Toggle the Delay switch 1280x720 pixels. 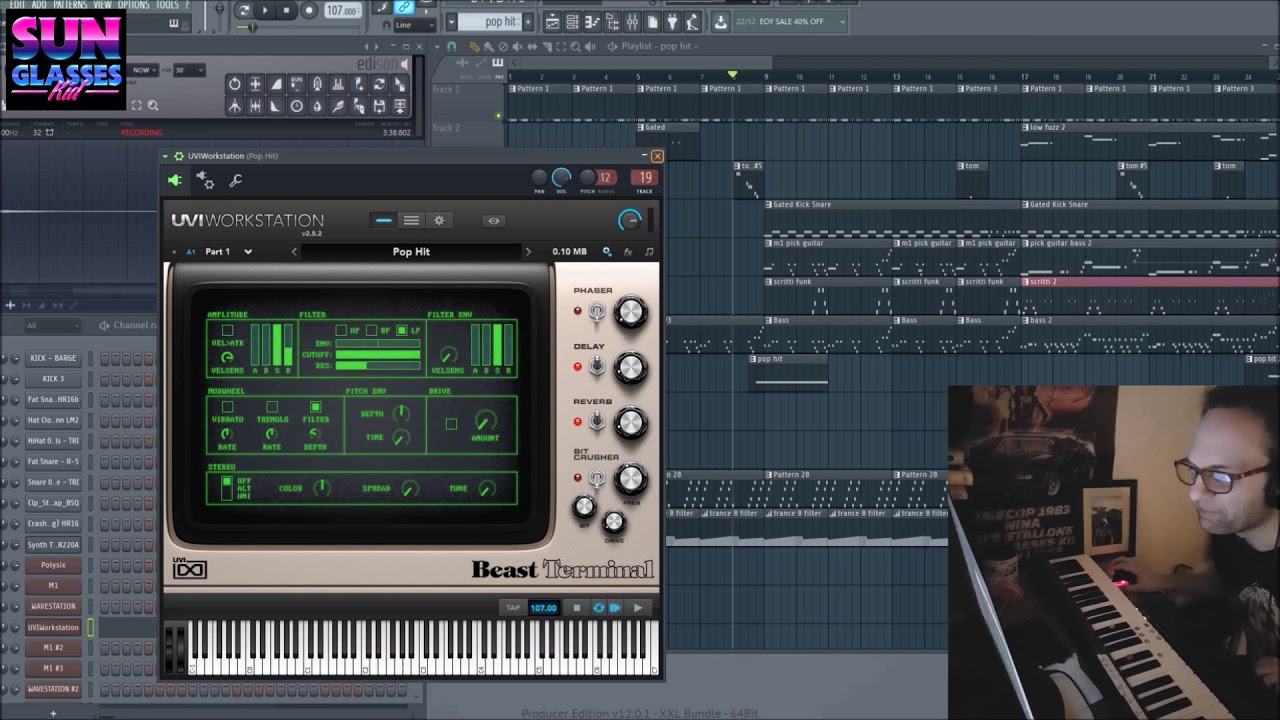tap(596, 367)
